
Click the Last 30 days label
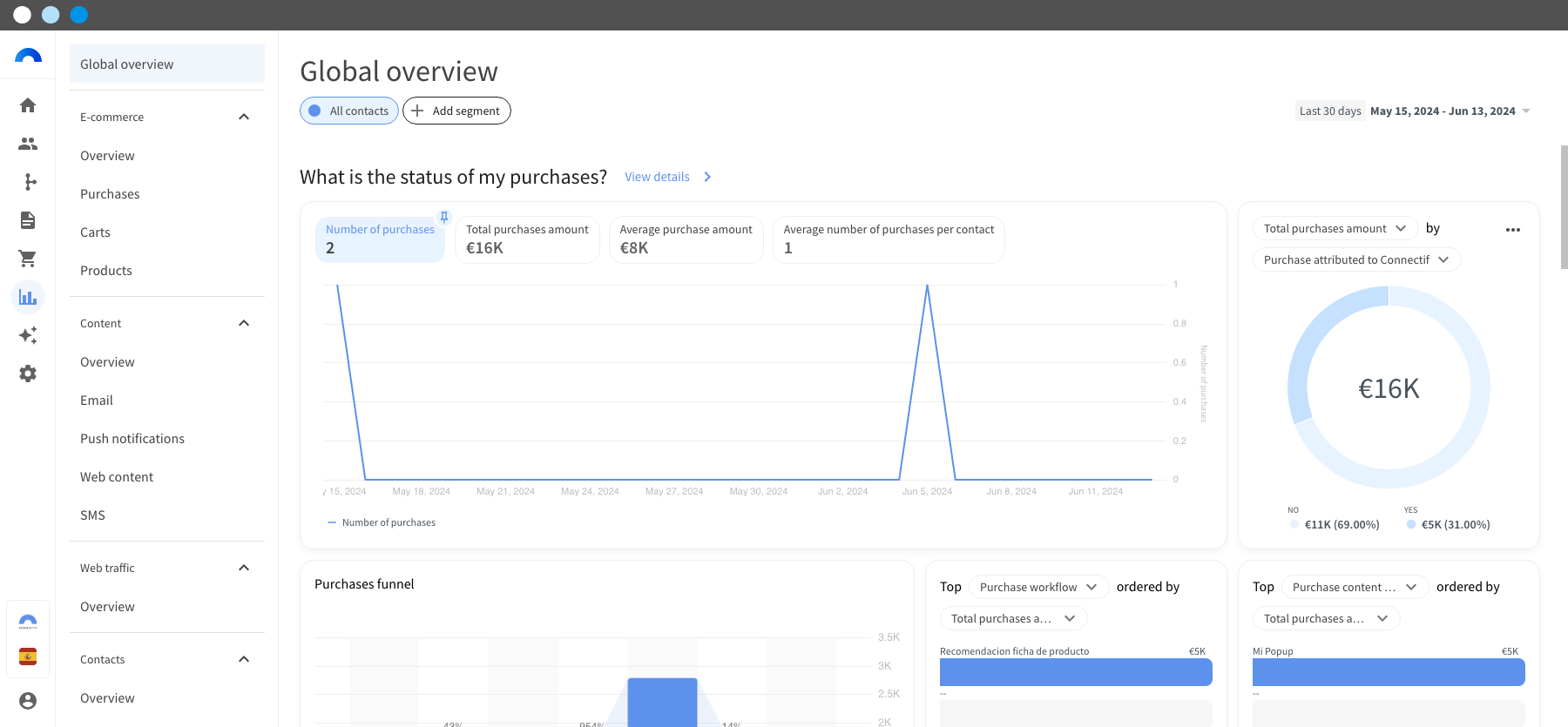(x=1329, y=111)
